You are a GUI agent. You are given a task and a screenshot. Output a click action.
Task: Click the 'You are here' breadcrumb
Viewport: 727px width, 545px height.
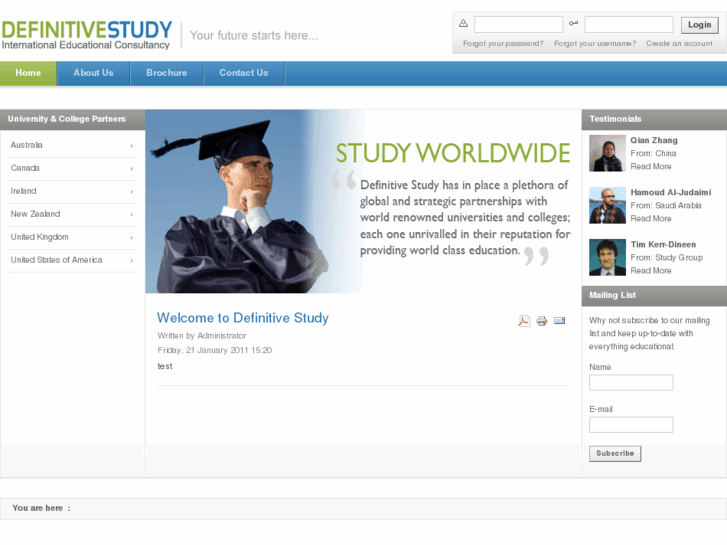[41, 508]
